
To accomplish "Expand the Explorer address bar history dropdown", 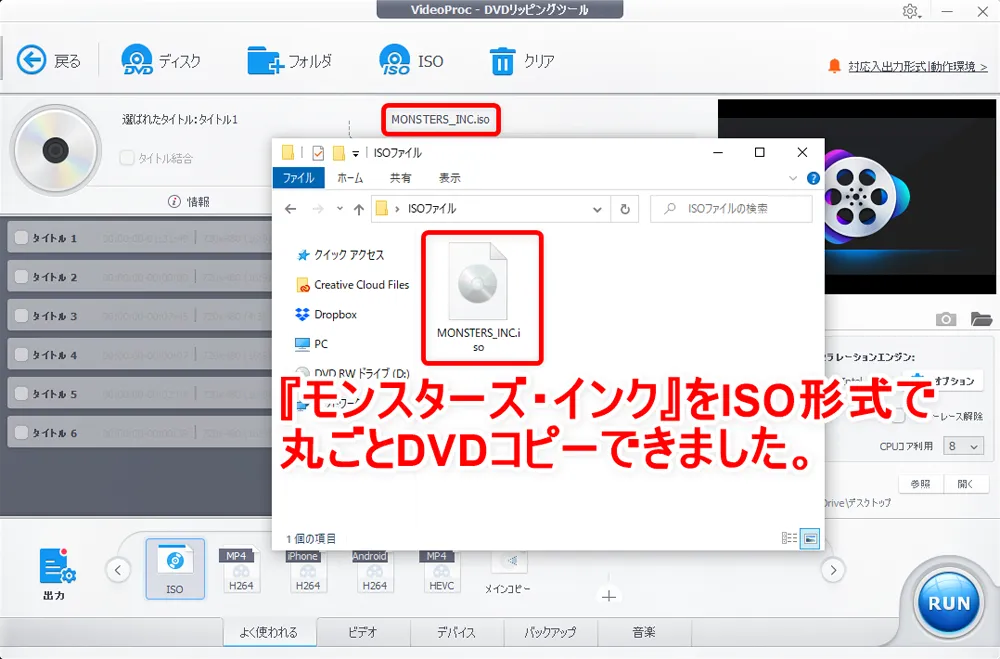I will (x=597, y=209).
